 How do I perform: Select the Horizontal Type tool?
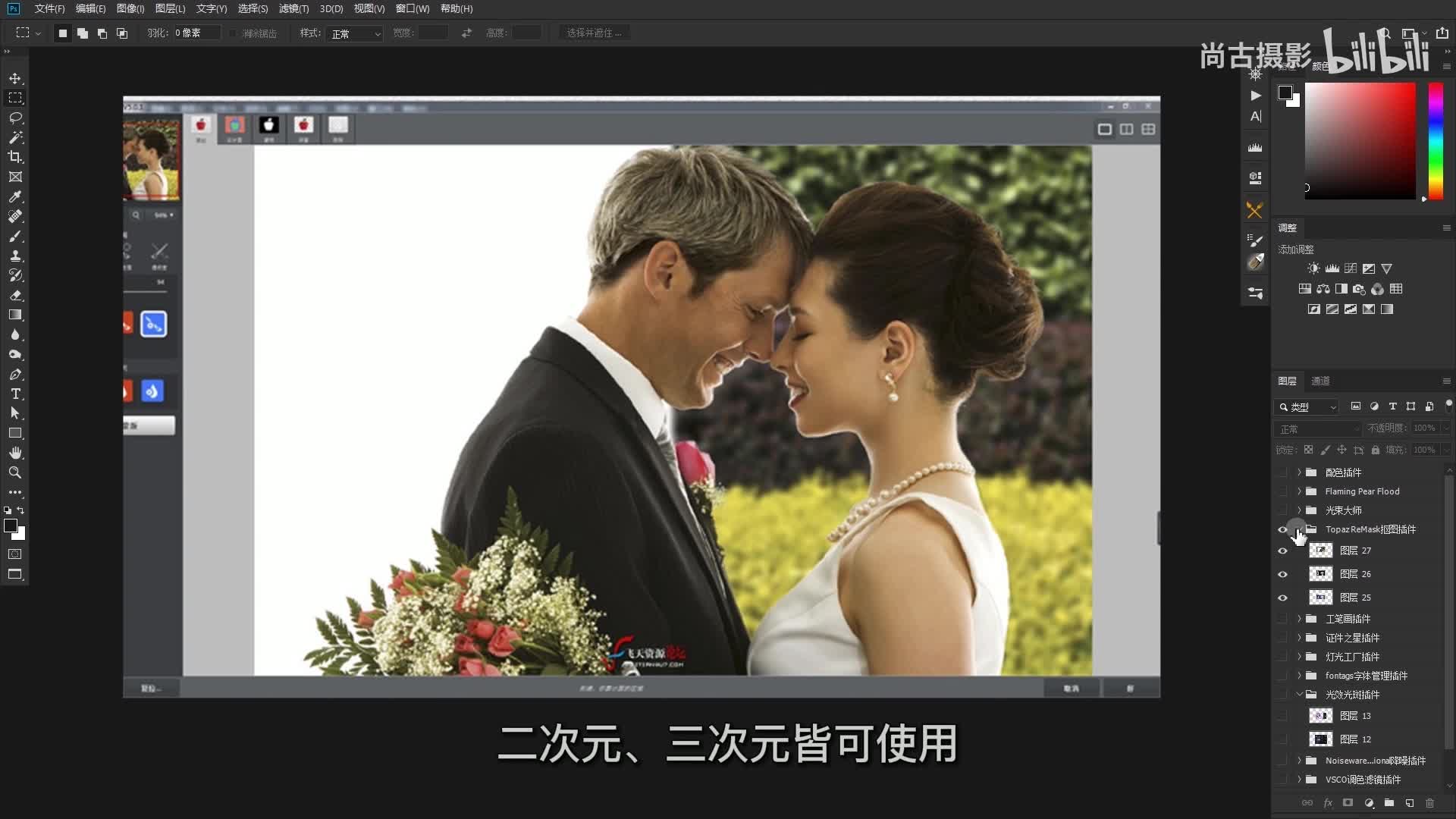click(15, 394)
